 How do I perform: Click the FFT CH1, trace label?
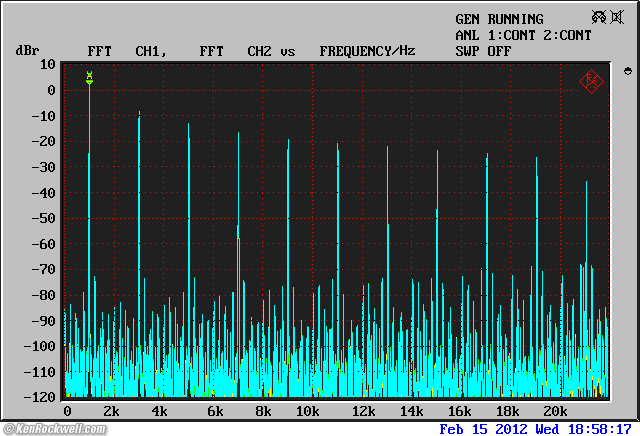(x=127, y=51)
